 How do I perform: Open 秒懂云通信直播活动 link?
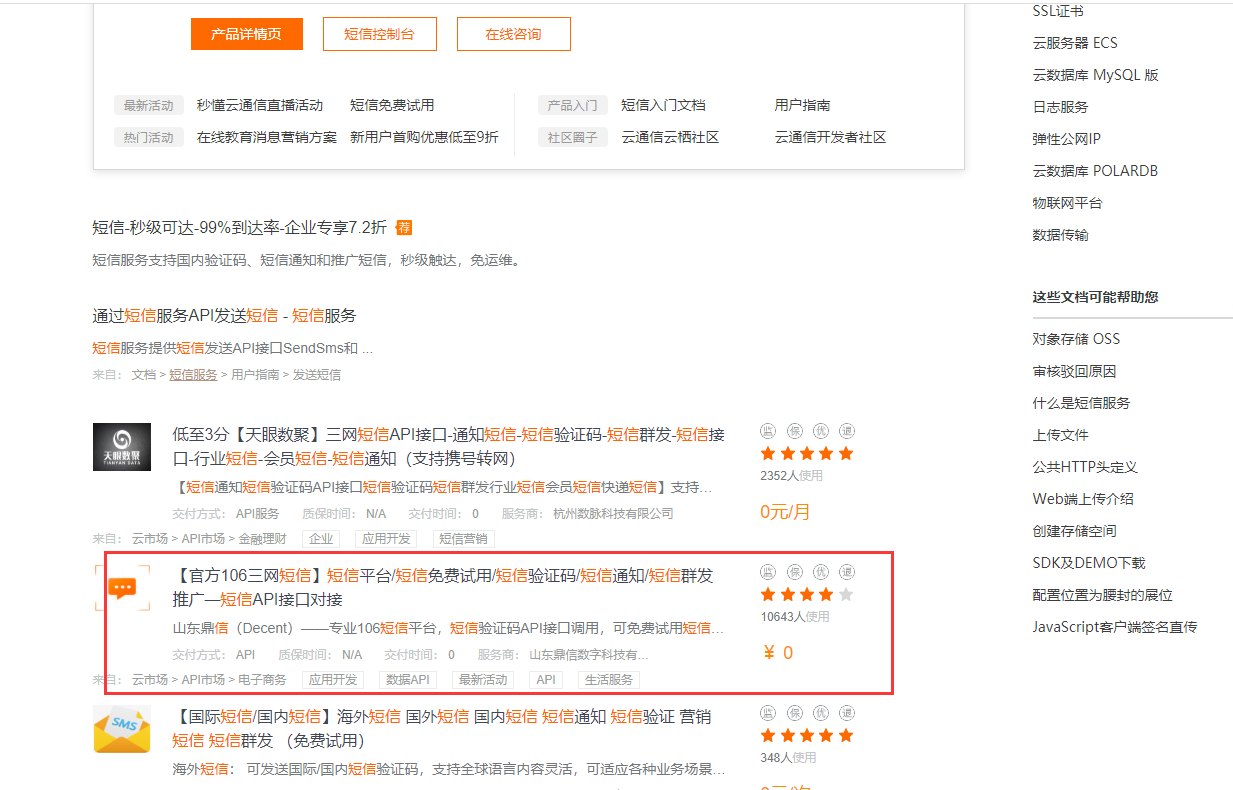[x=260, y=105]
